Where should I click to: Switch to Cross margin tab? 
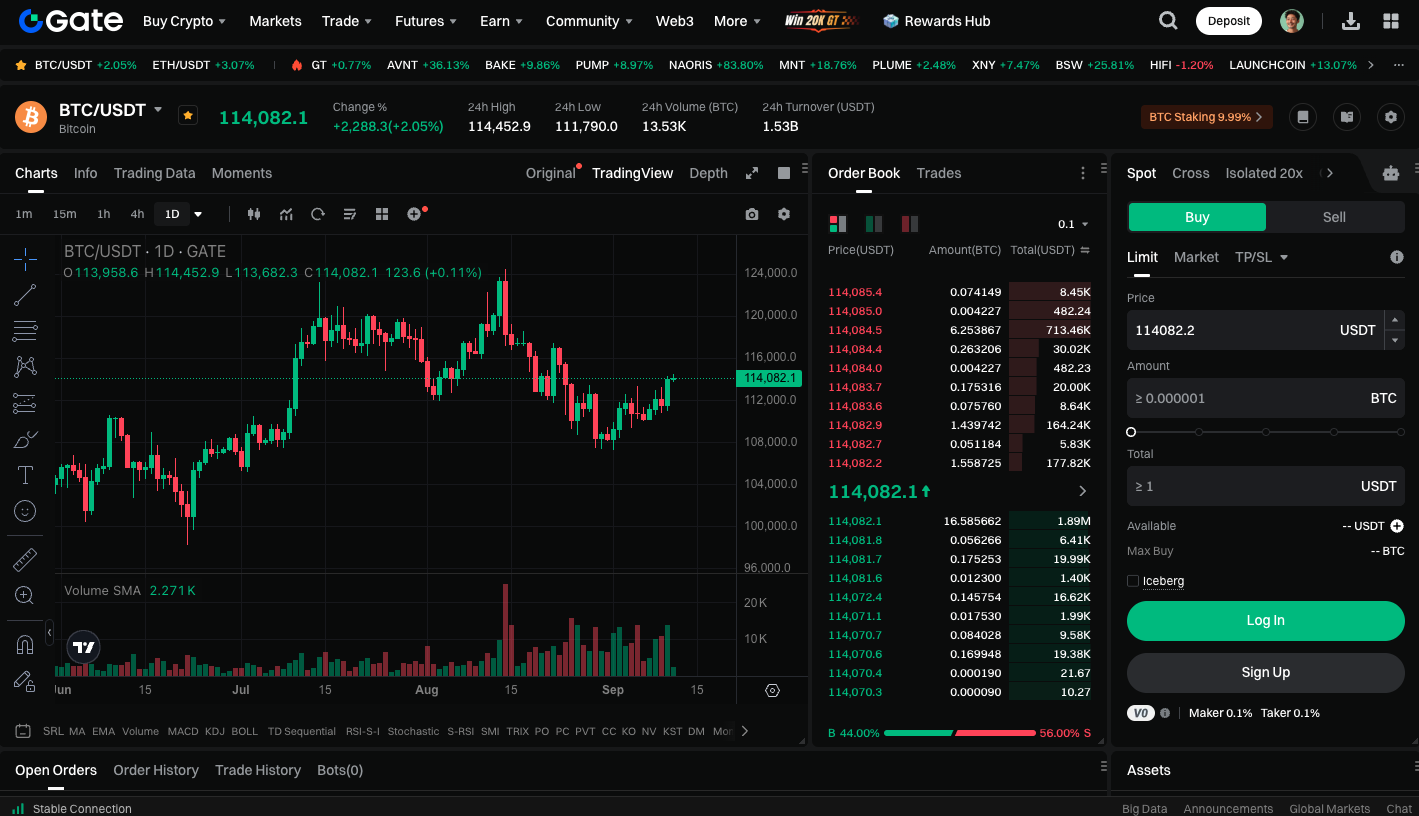[x=1190, y=173]
